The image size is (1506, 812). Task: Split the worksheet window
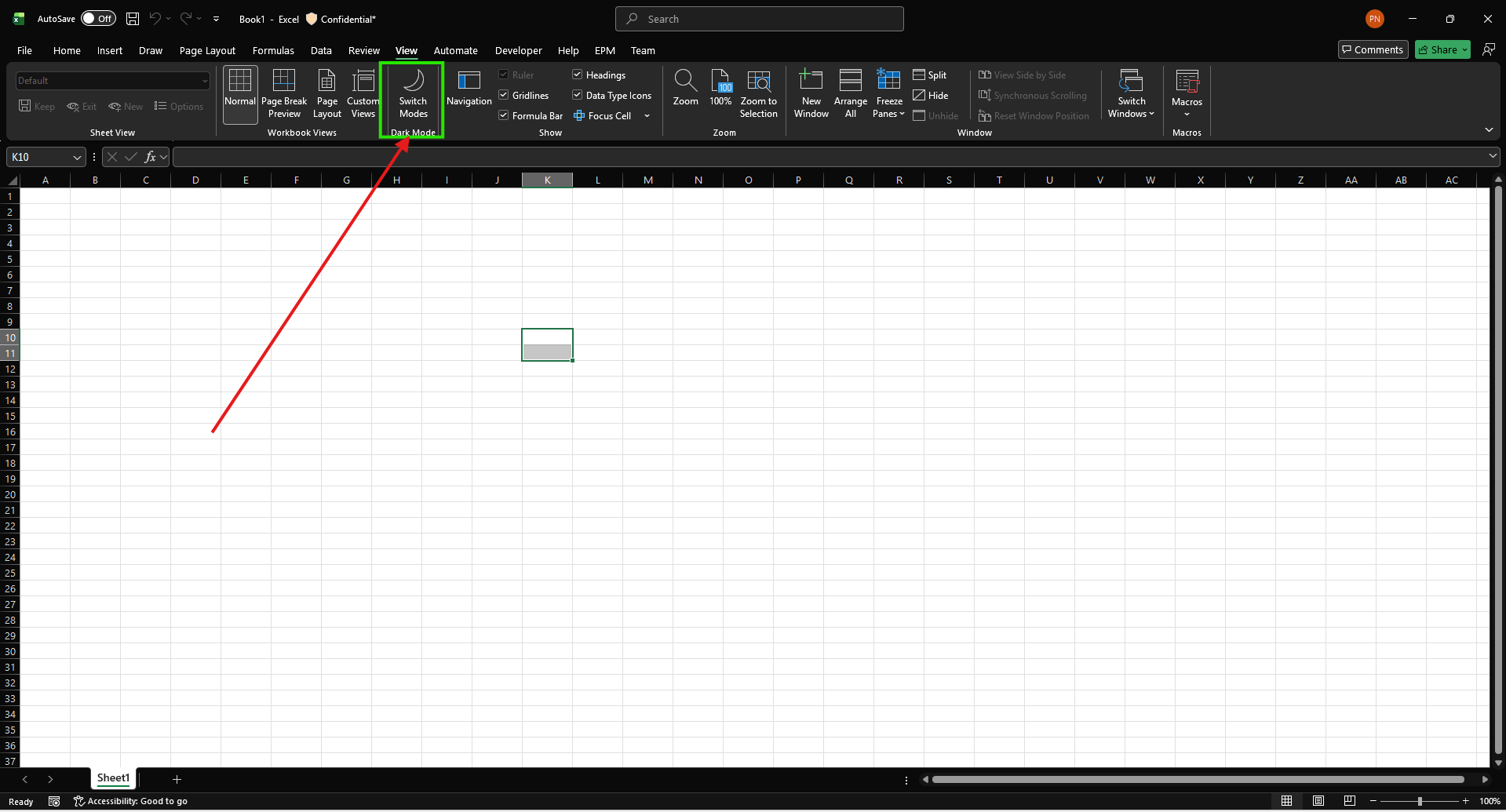(x=930, y=75)
